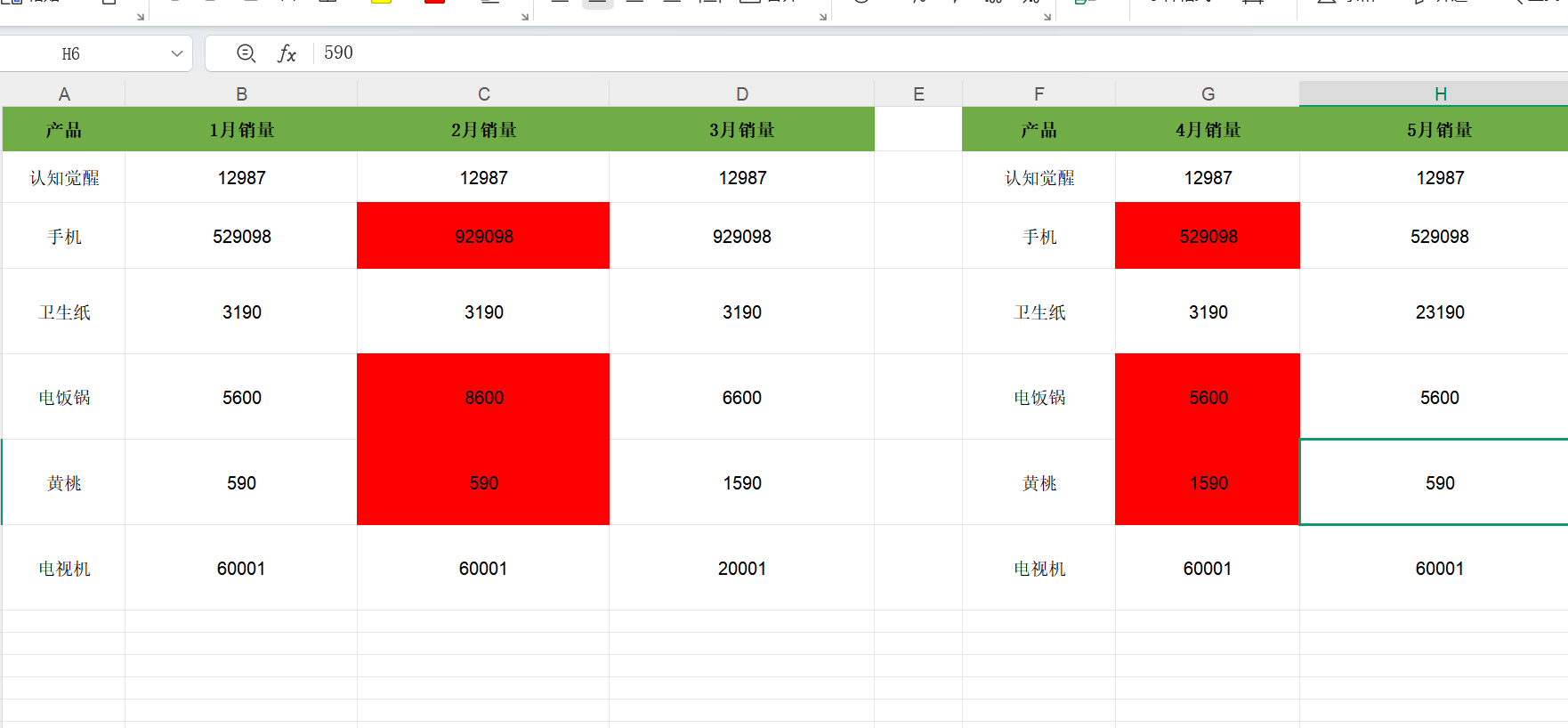Click 产品 header in column F
Screen dimensions: 1568x728
click(1039, 129)
